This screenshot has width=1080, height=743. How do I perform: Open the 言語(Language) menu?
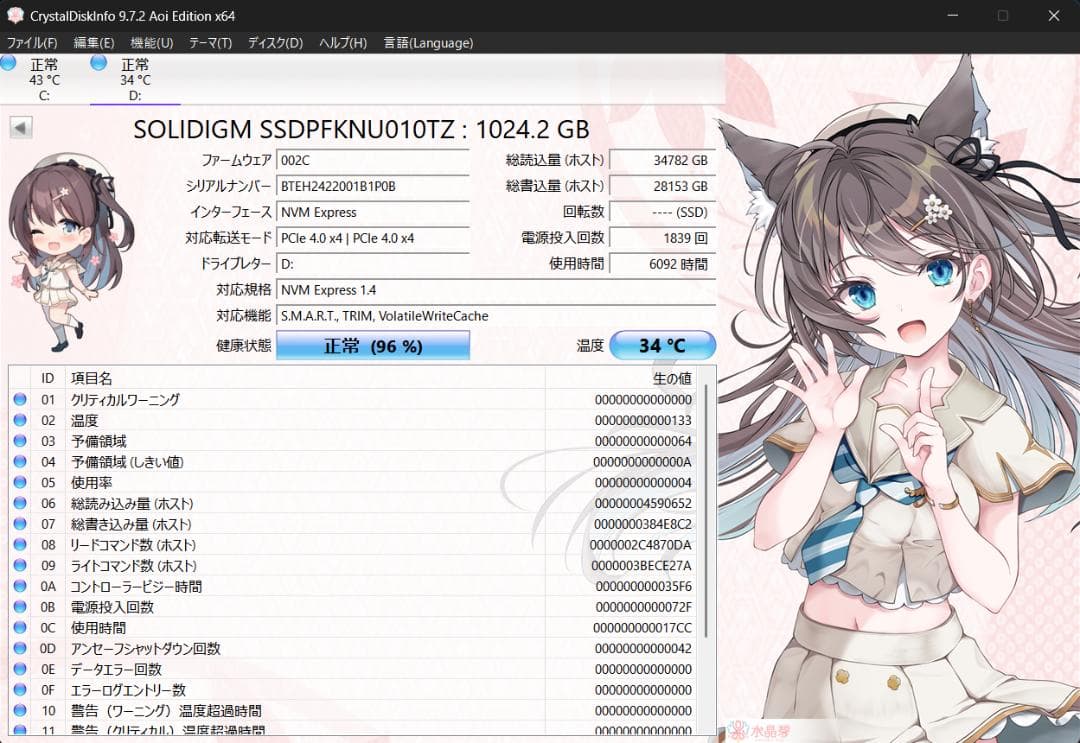(428, 43)
